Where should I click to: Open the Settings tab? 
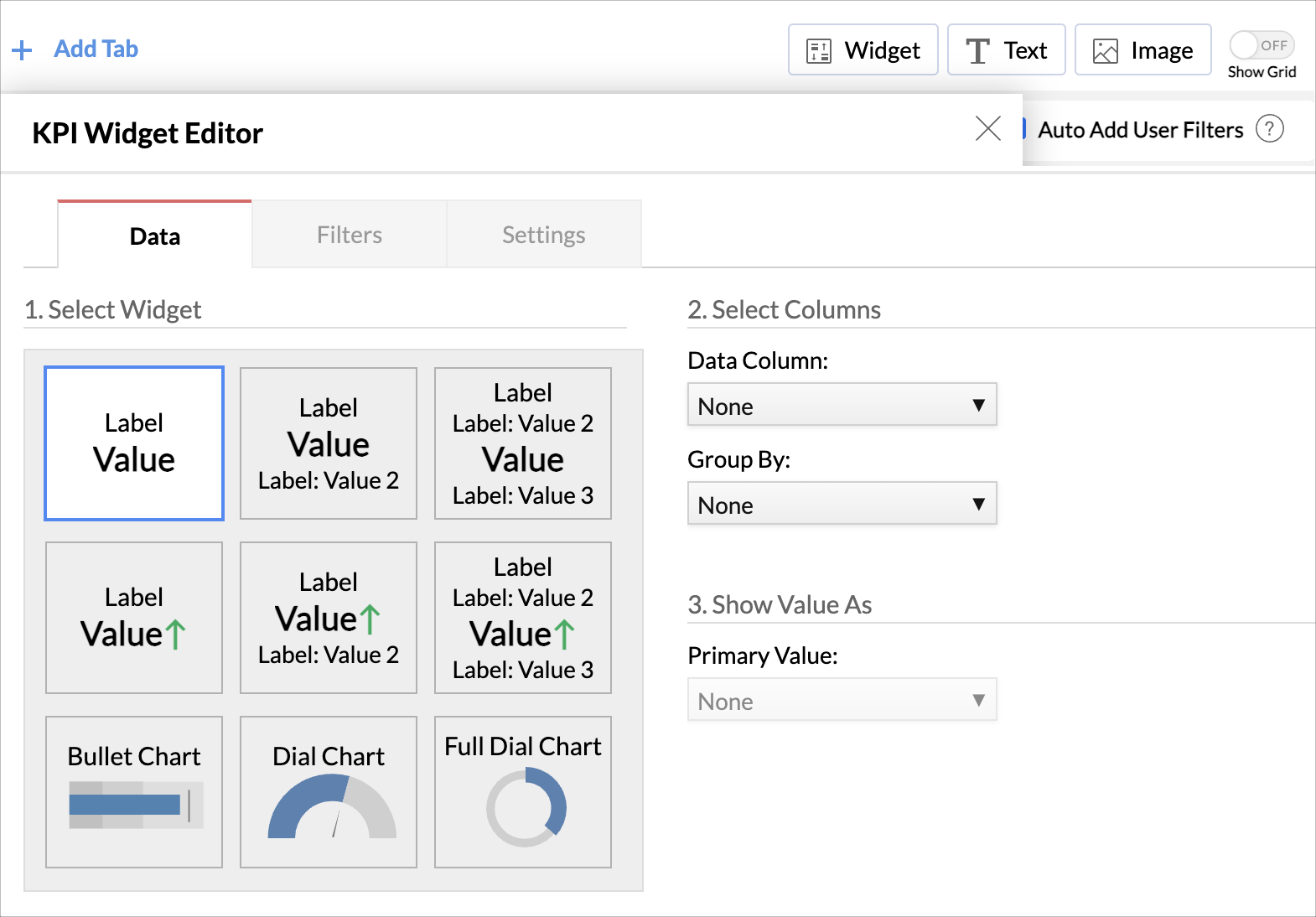(x=544, y=235)
